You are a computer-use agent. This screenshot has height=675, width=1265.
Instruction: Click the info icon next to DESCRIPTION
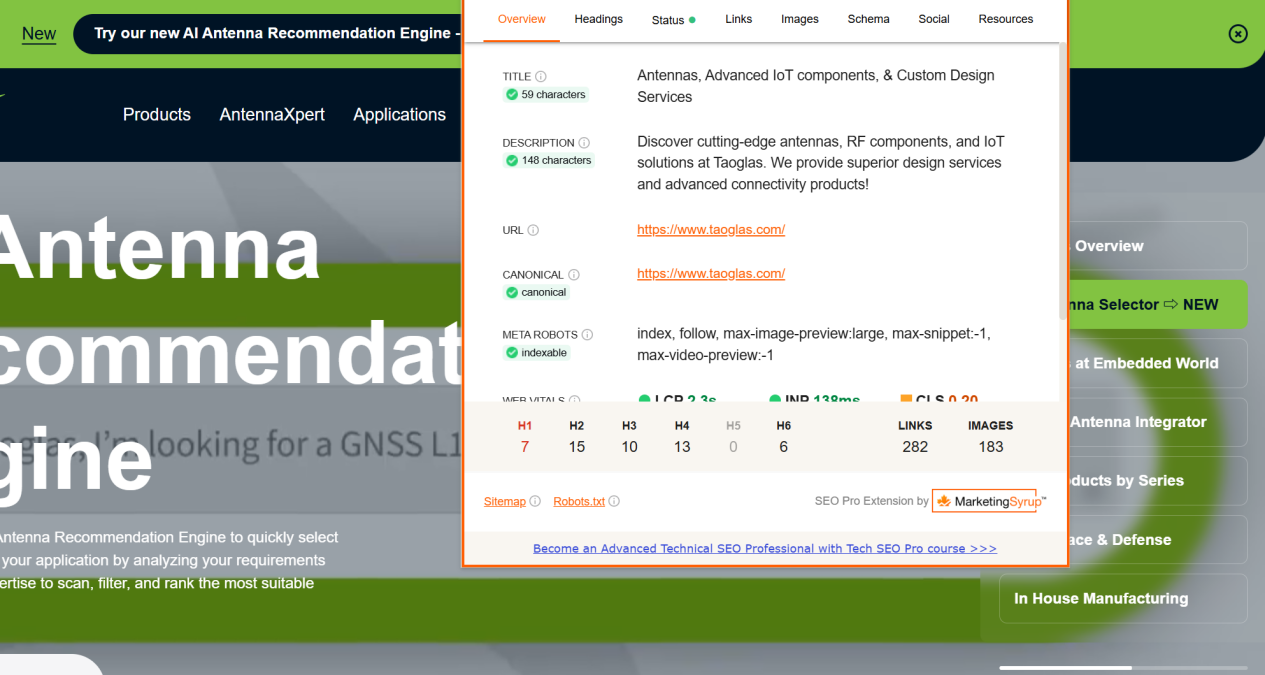584,142
